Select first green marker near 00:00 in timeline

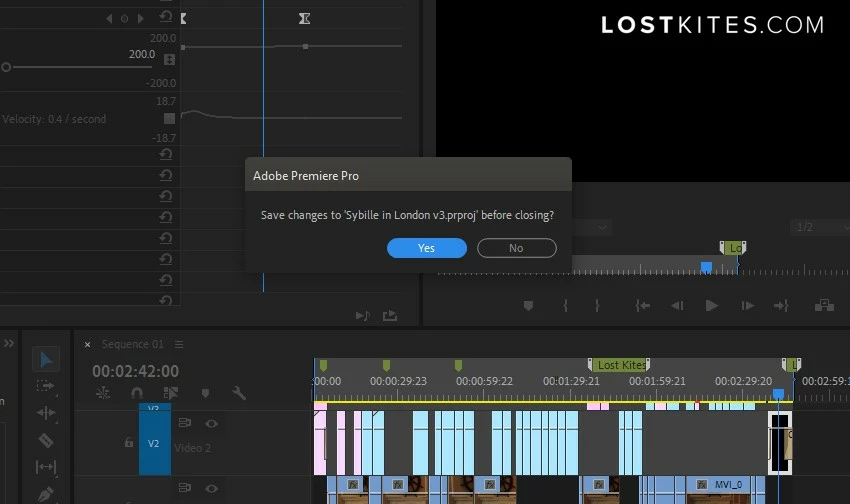click(x=324, y=366)
